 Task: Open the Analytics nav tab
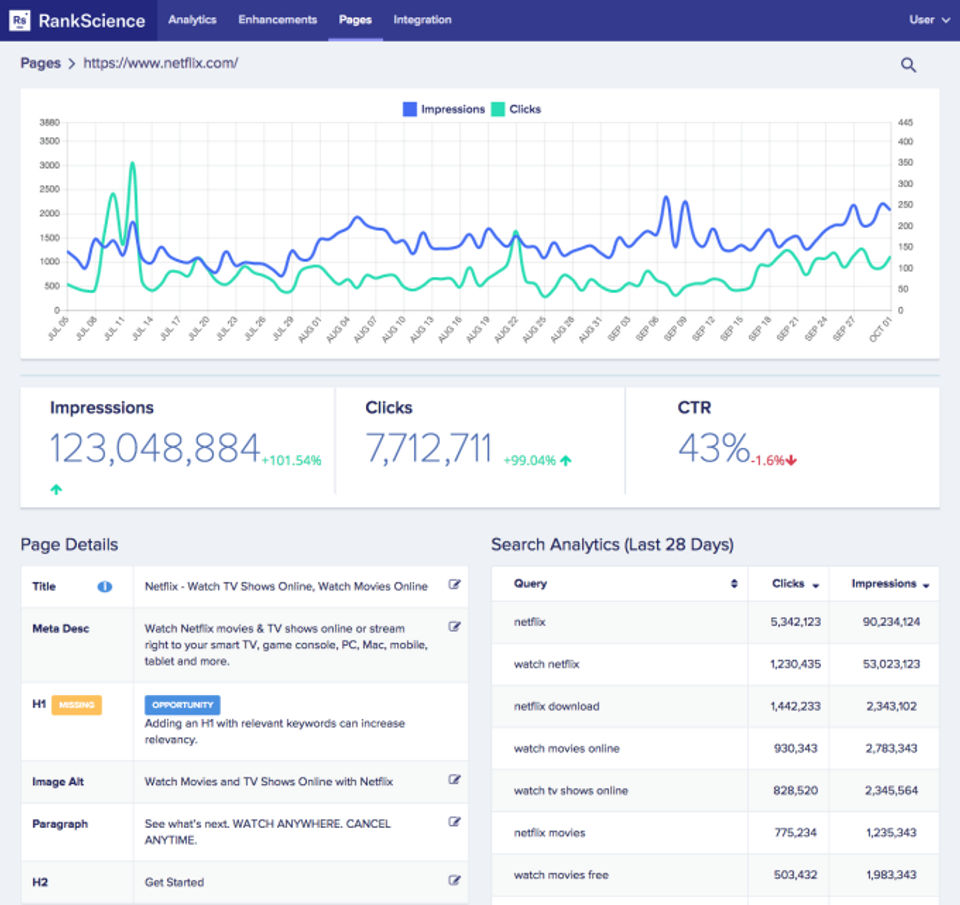pyautogui.click(x=192, y=20)
